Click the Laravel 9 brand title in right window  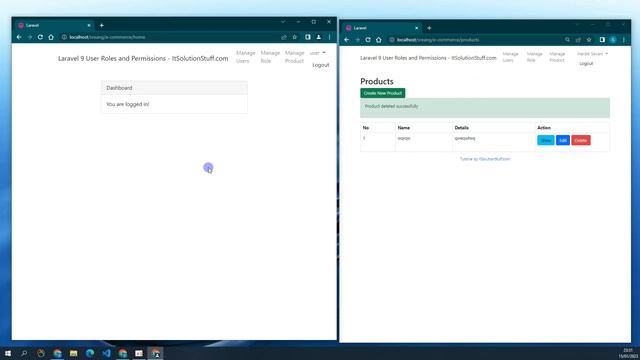pos(428,58)
